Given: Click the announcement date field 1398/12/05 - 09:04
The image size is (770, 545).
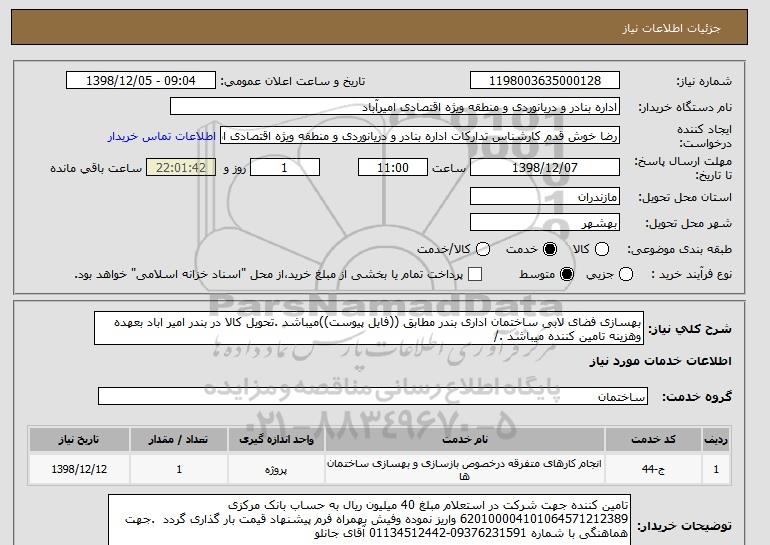Looking at the screenshot, I should pos(141,81).
